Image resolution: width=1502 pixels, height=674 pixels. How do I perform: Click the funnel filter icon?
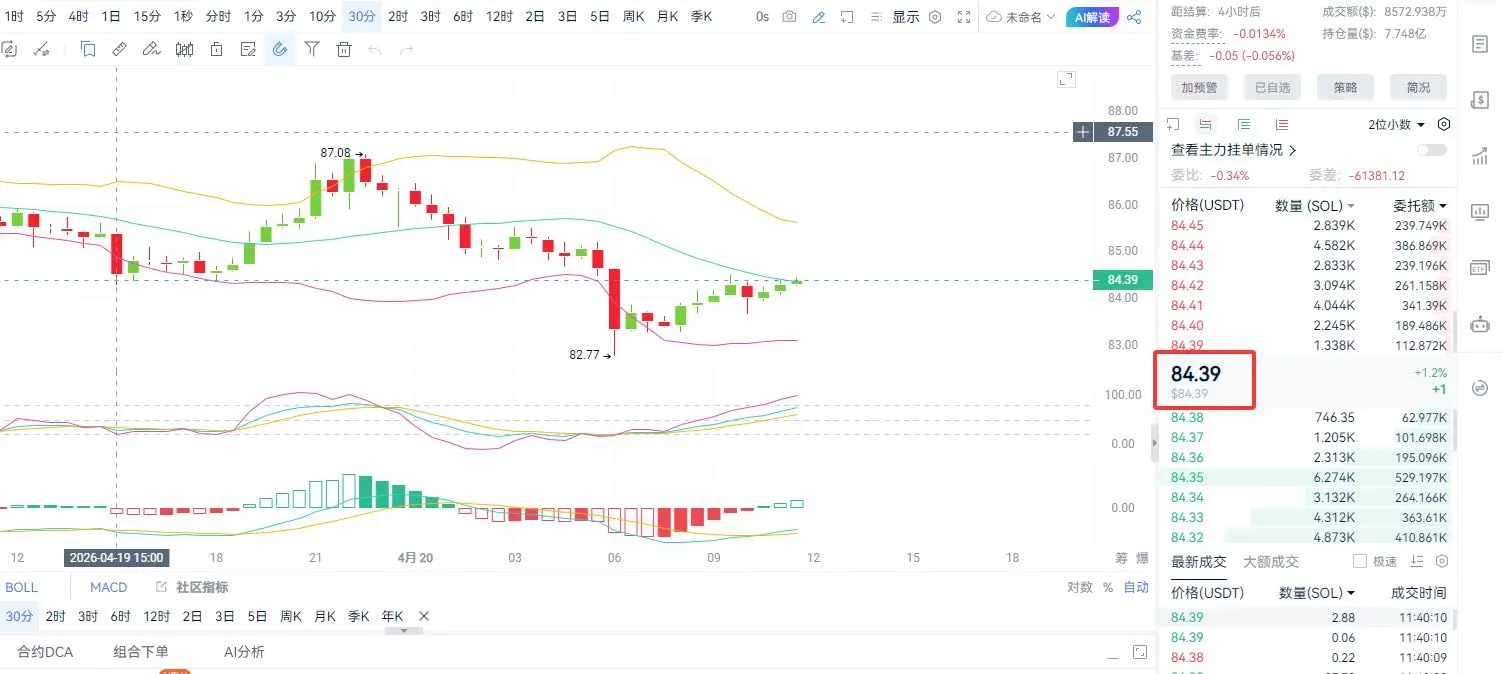tap(312, 49)
